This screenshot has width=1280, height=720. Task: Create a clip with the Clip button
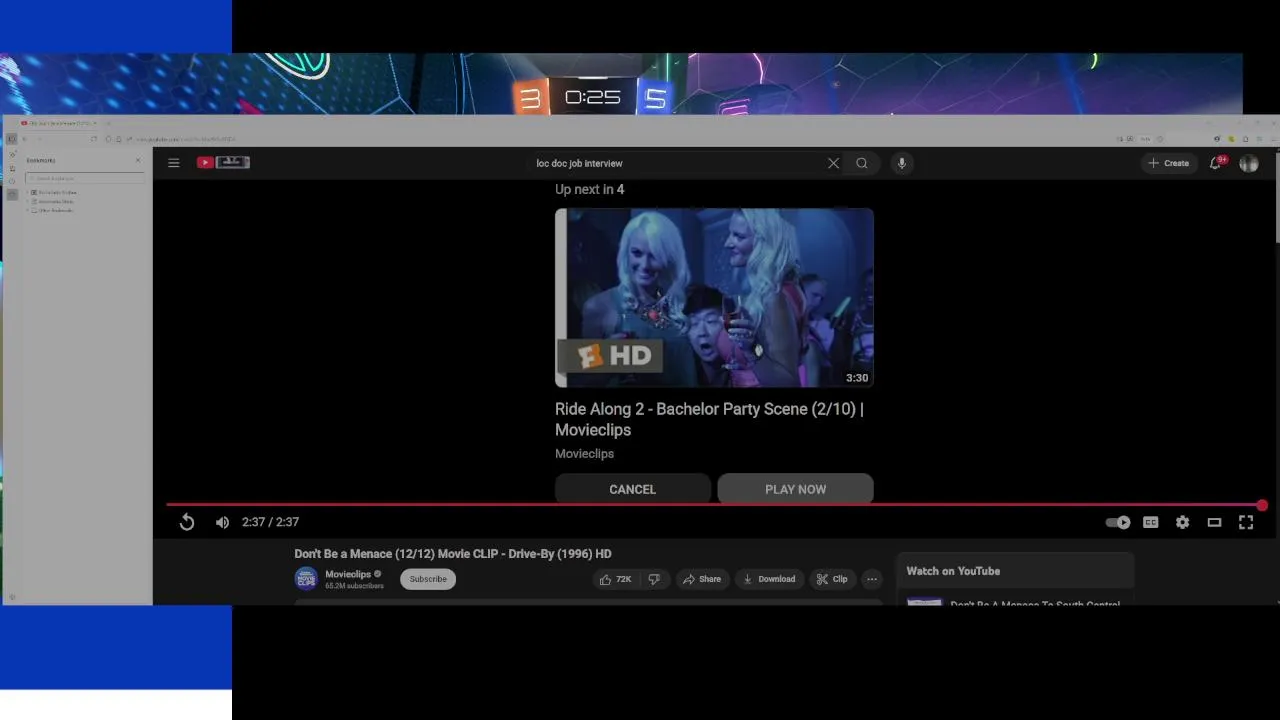tap(832, 579)
